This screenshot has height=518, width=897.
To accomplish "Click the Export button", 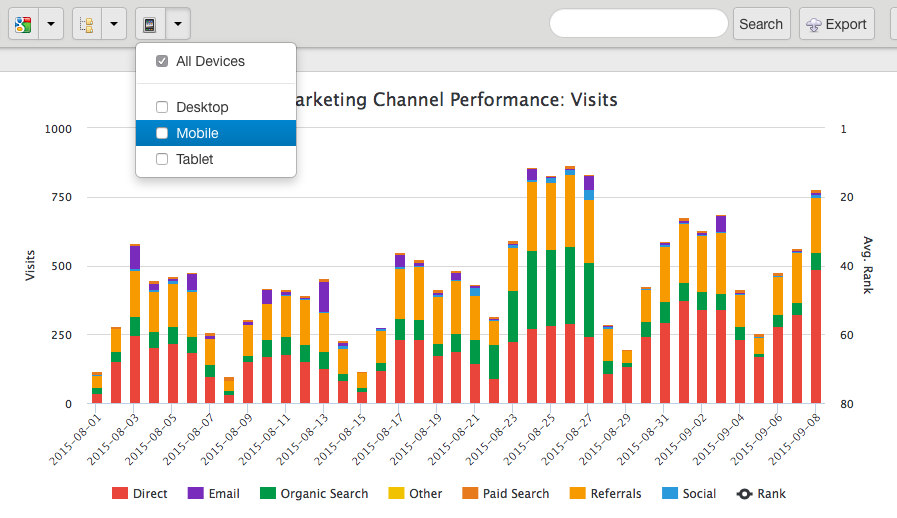I will (836, 24).
